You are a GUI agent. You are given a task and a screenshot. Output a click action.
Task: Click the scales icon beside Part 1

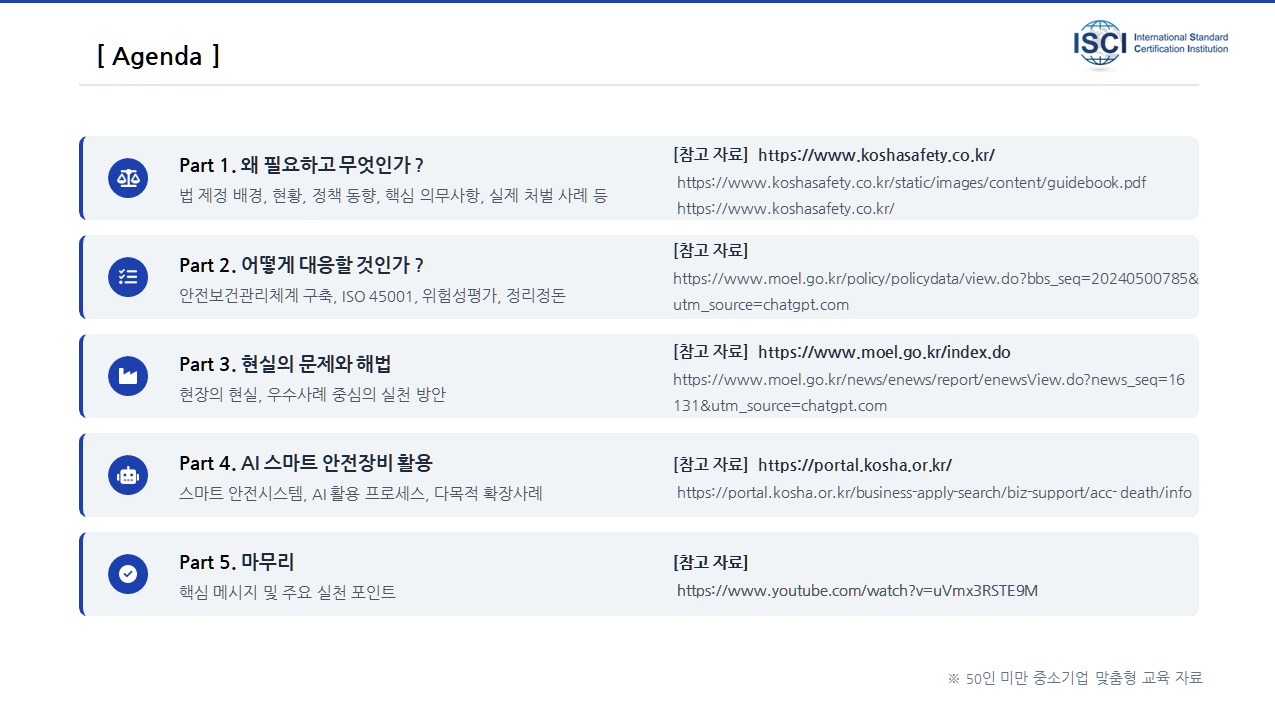128,178
